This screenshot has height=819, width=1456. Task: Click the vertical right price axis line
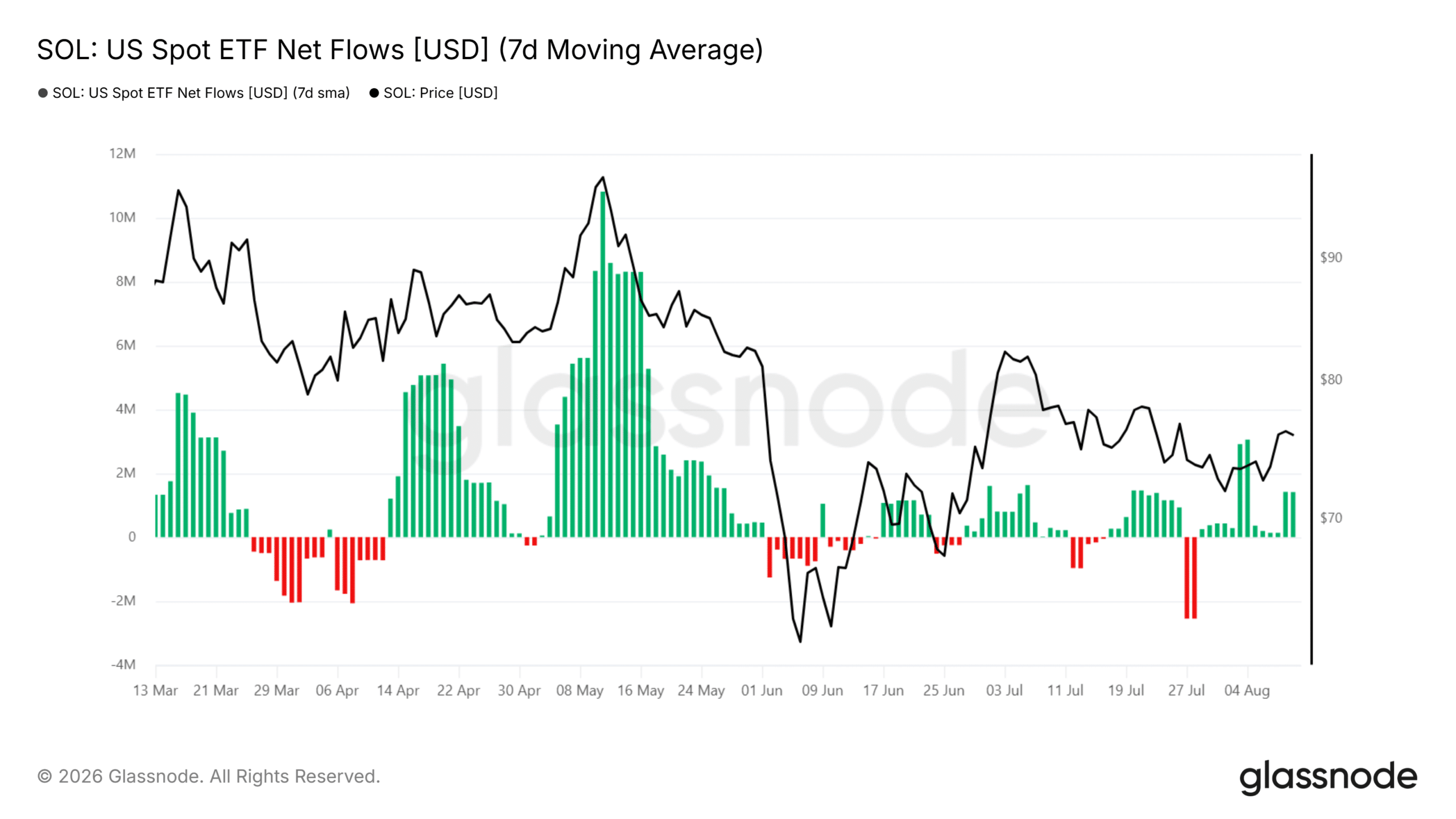click(1312, 409)
